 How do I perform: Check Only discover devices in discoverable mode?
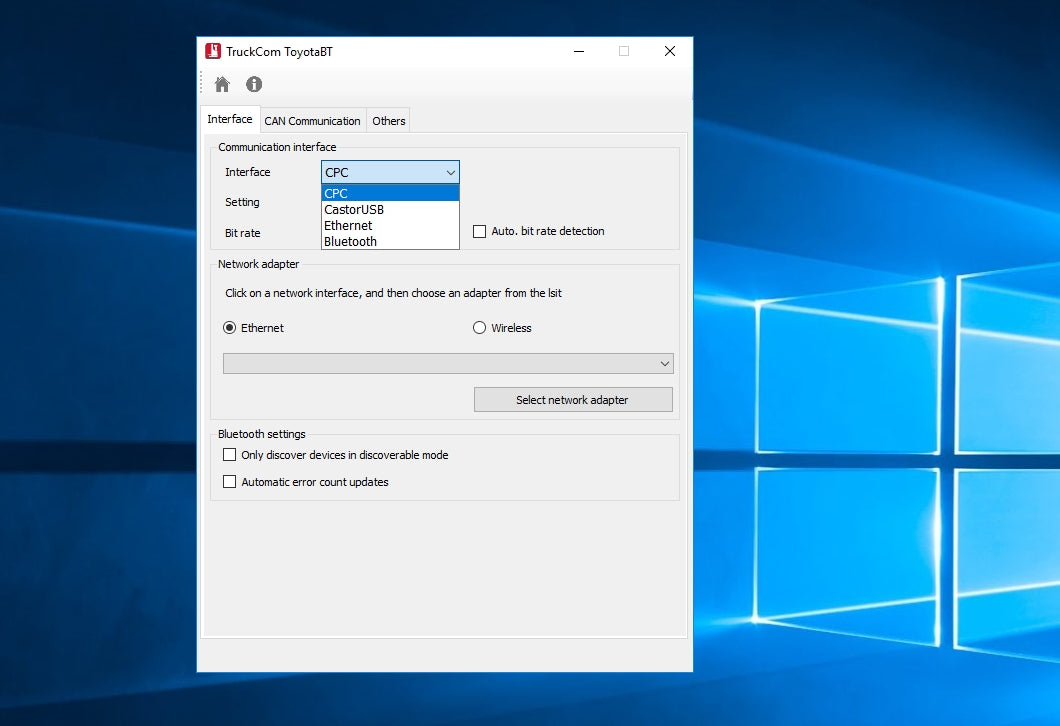[230, 455]
